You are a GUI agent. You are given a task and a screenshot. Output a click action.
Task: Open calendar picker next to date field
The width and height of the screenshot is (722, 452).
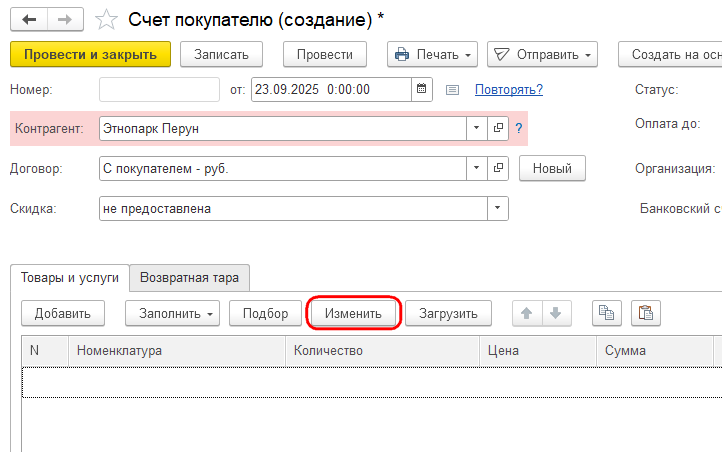(421, 89)
